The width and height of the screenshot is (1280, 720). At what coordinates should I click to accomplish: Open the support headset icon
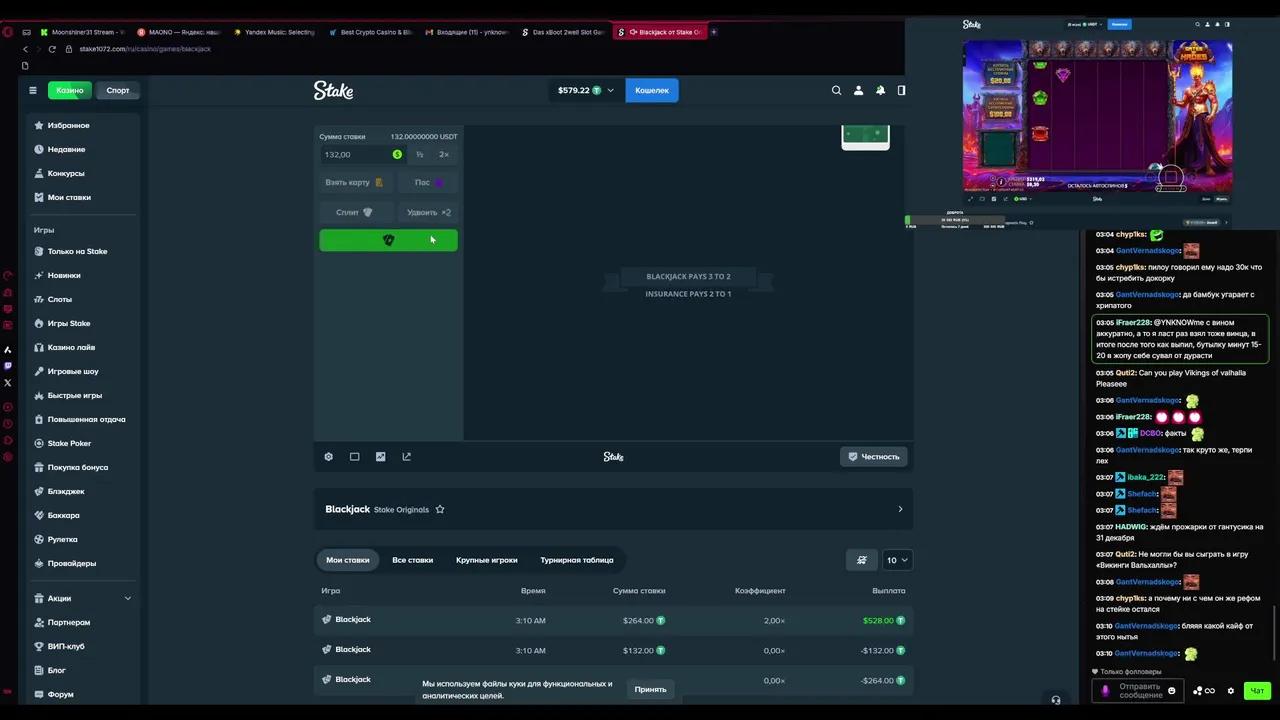tap(1056, 700)
